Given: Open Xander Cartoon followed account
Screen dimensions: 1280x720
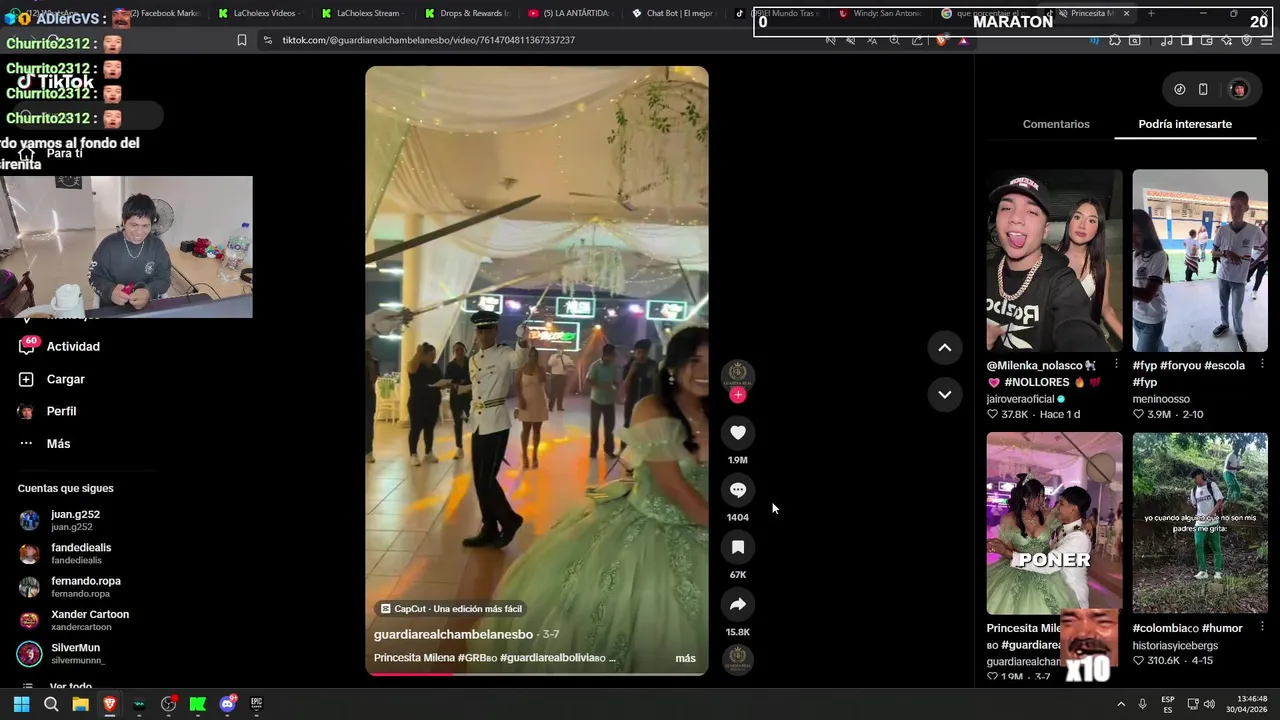Looking at the screenshot, I should [73, 620].
